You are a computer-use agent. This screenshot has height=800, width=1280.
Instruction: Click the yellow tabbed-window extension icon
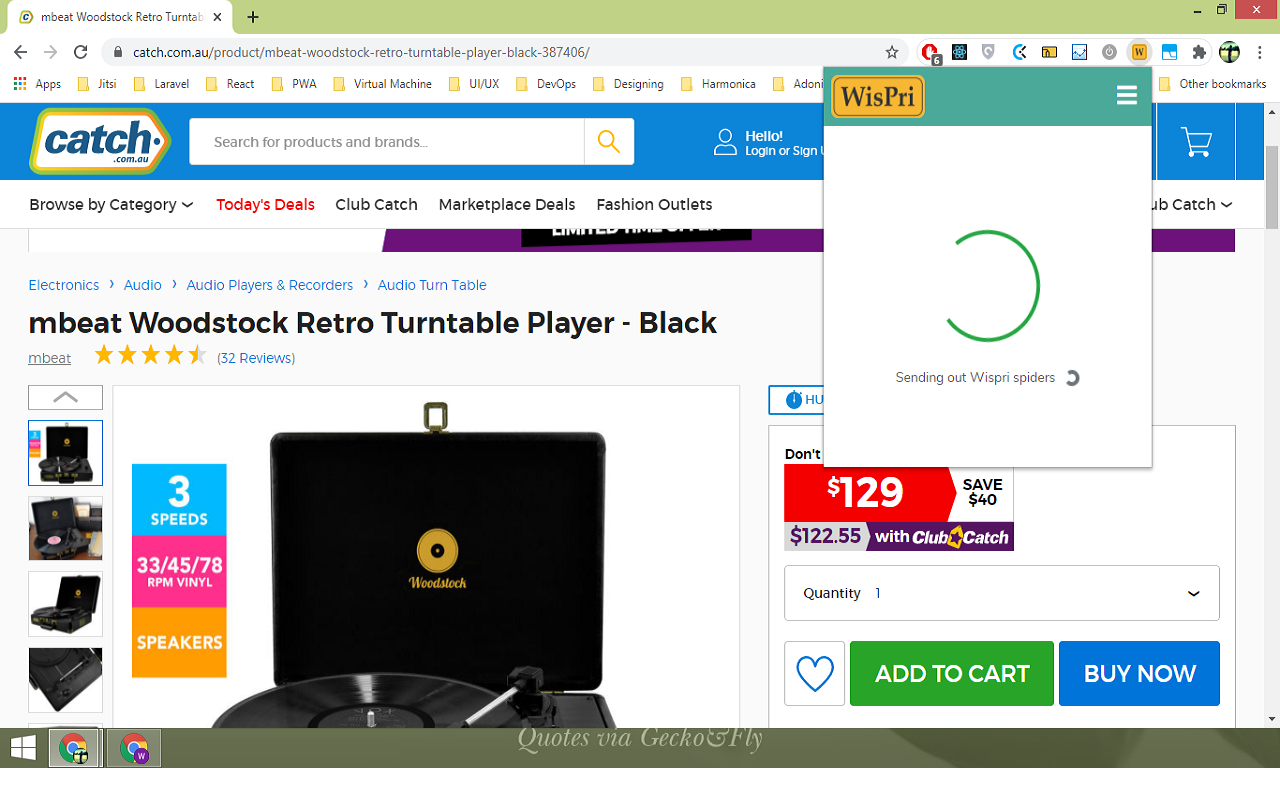(x=1049, y=52)
